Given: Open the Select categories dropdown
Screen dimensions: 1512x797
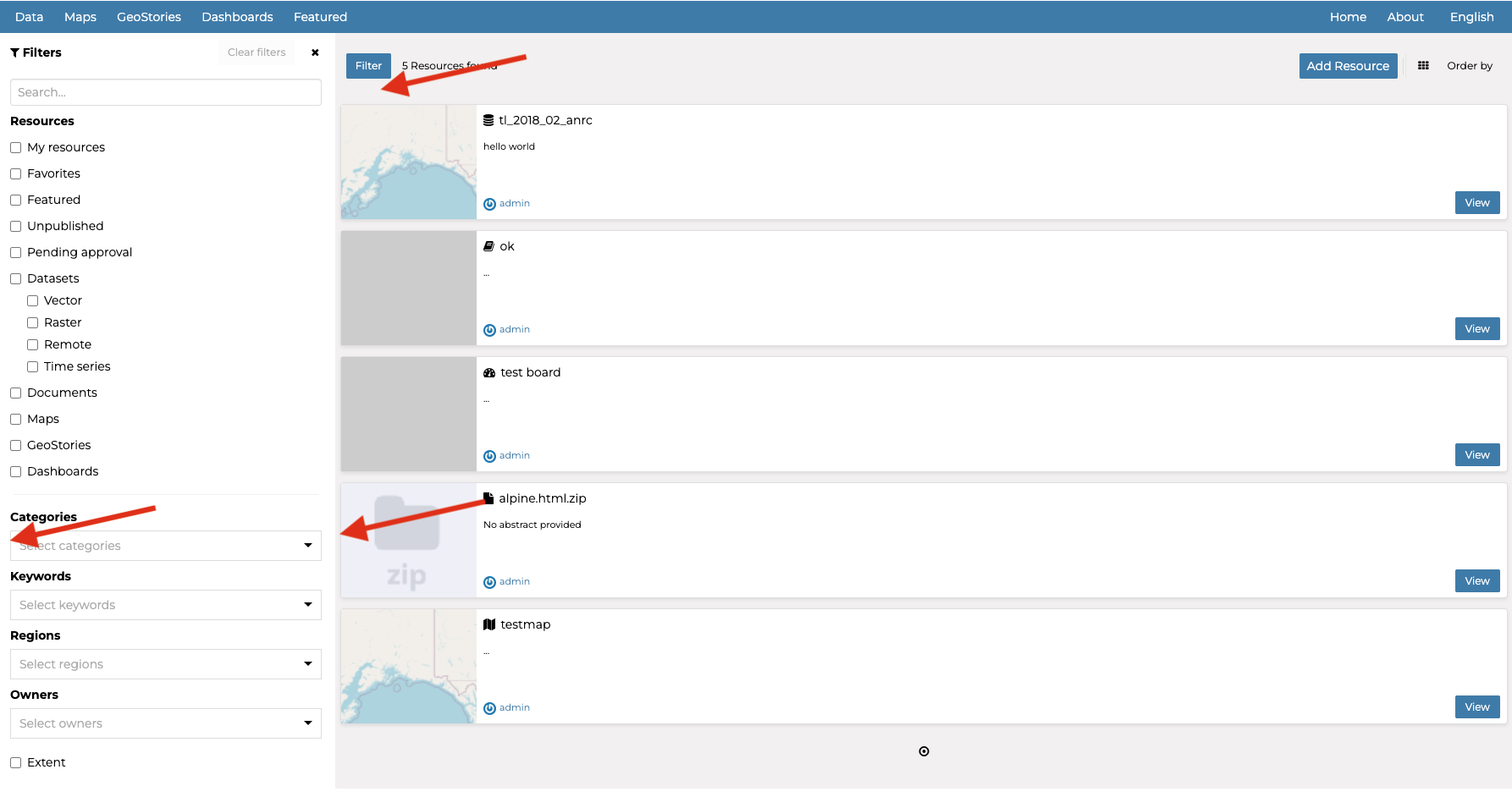Looking at the screenshot, I should (x=166, y=546).
